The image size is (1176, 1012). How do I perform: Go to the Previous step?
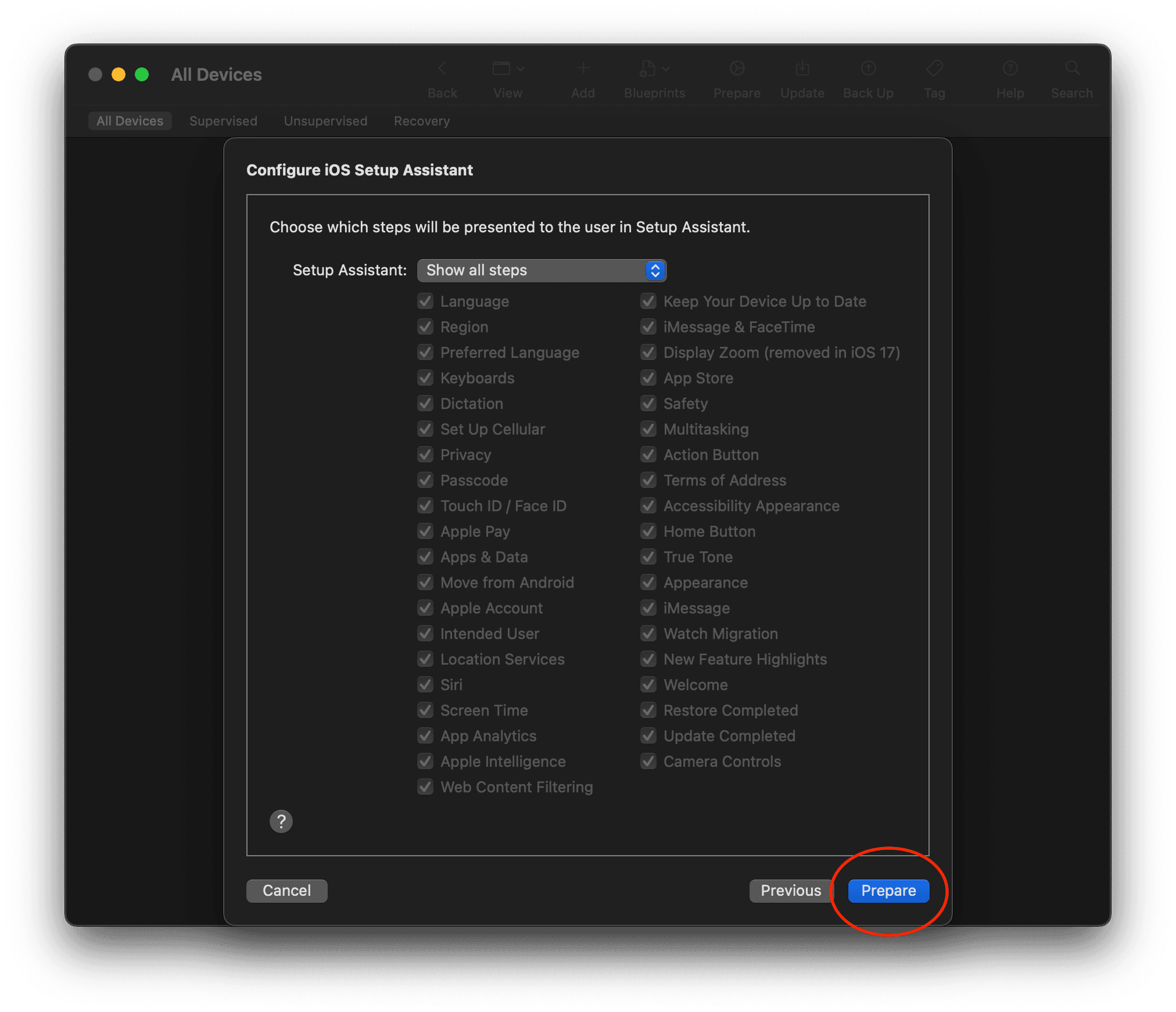pyautogui.click(x=791, y=891)
